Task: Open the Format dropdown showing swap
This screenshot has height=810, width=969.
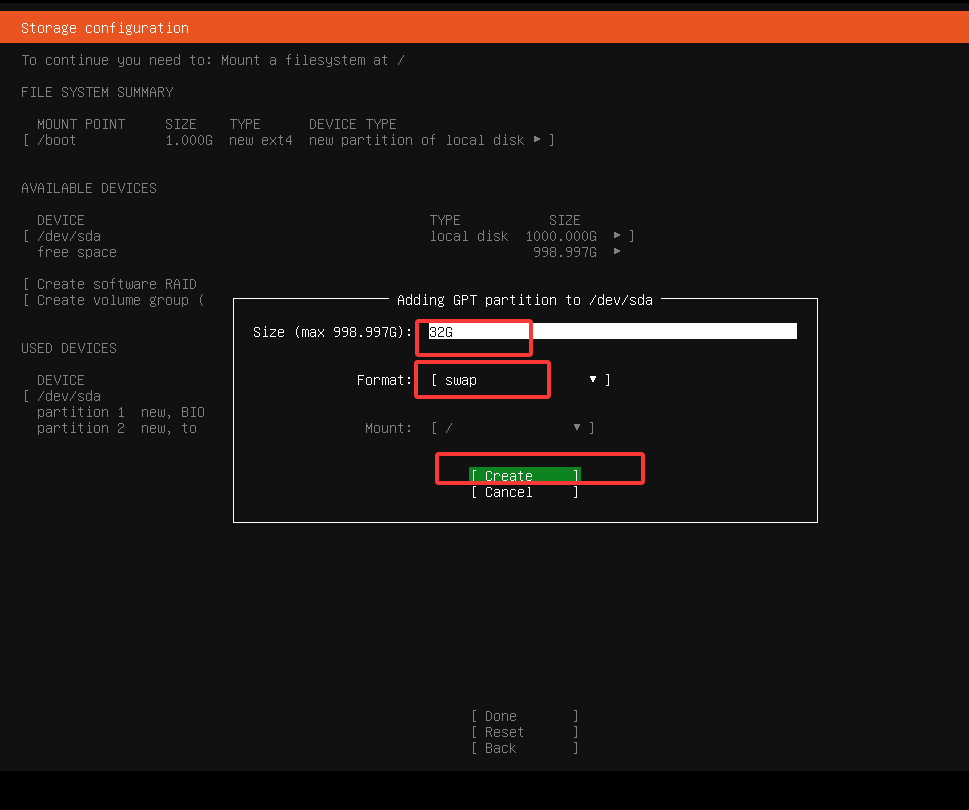Action: 482,379
